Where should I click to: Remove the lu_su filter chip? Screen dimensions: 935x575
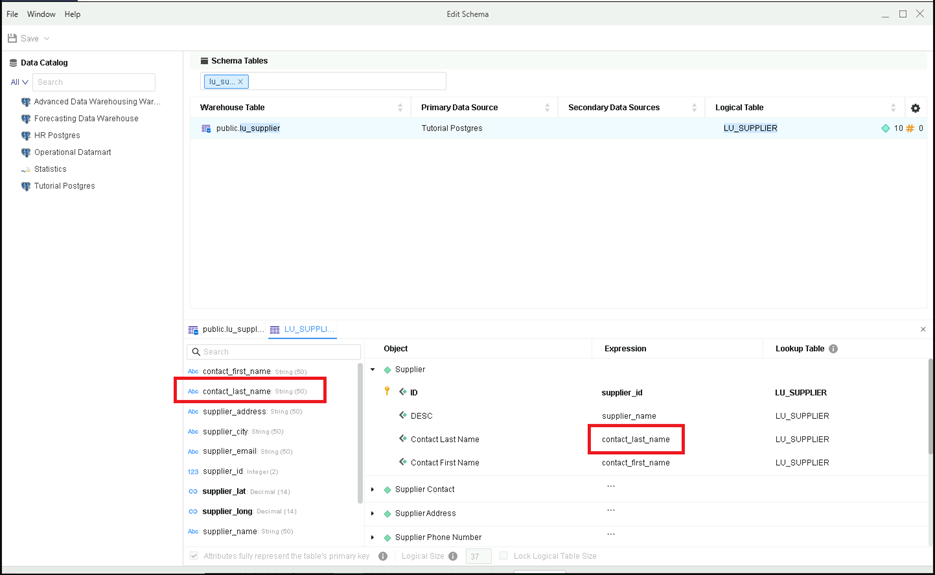pyautogui.click(x=240, y=82)
